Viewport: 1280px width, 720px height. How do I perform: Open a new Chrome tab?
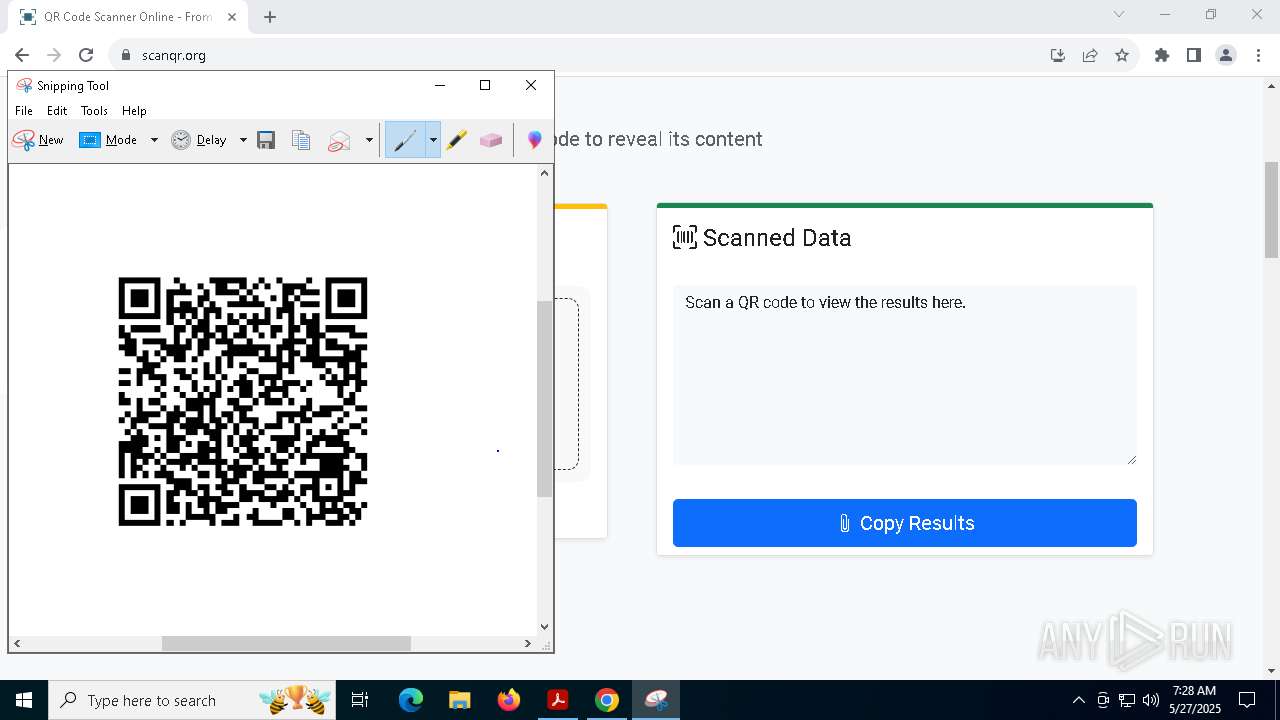point(270,17)
